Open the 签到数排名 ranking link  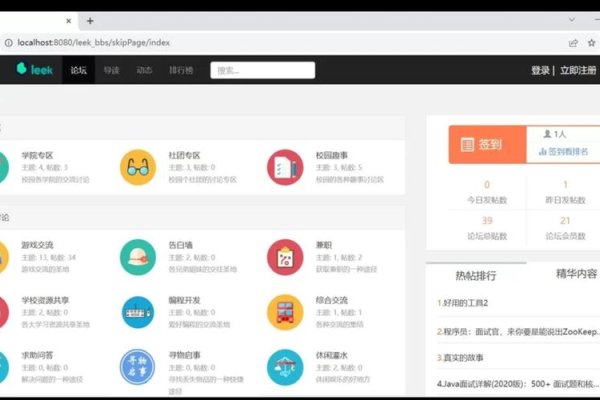click(x=563, y=152)
